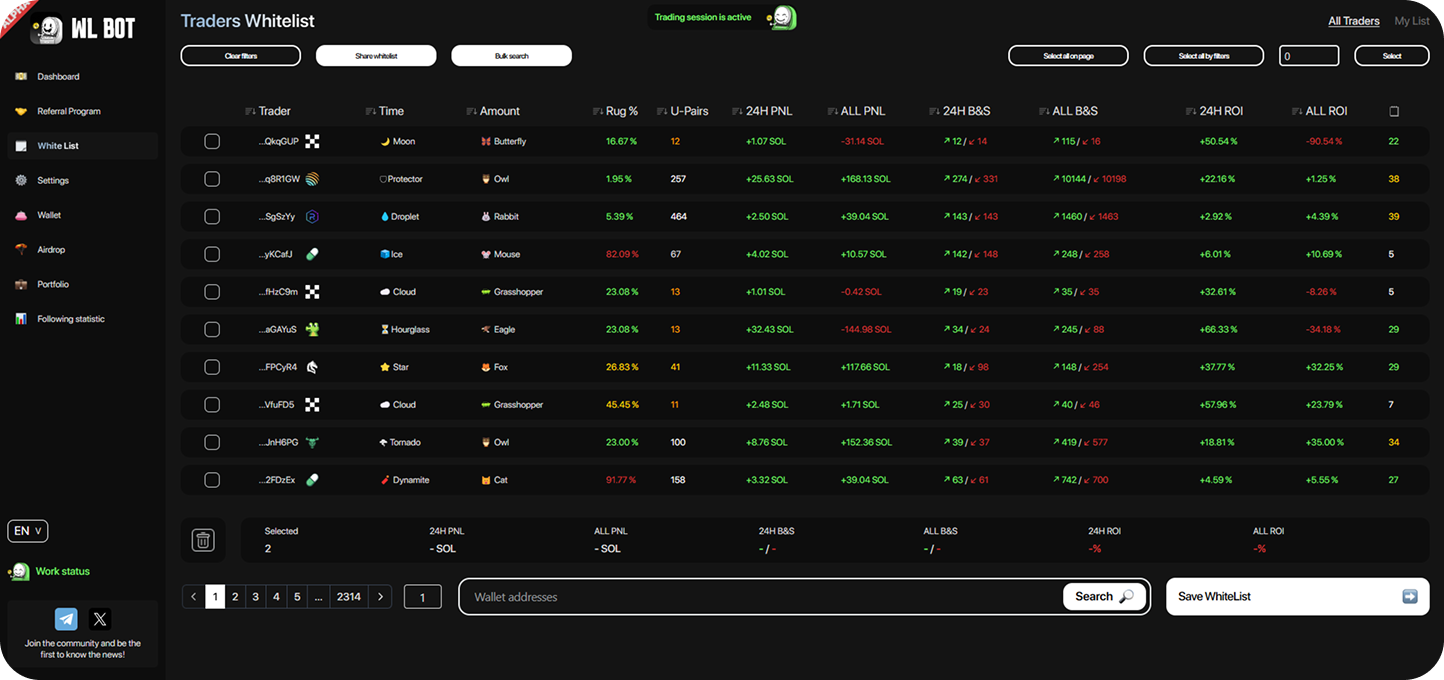Select the checkbox for trader 2FDzEx

point(212,480)
